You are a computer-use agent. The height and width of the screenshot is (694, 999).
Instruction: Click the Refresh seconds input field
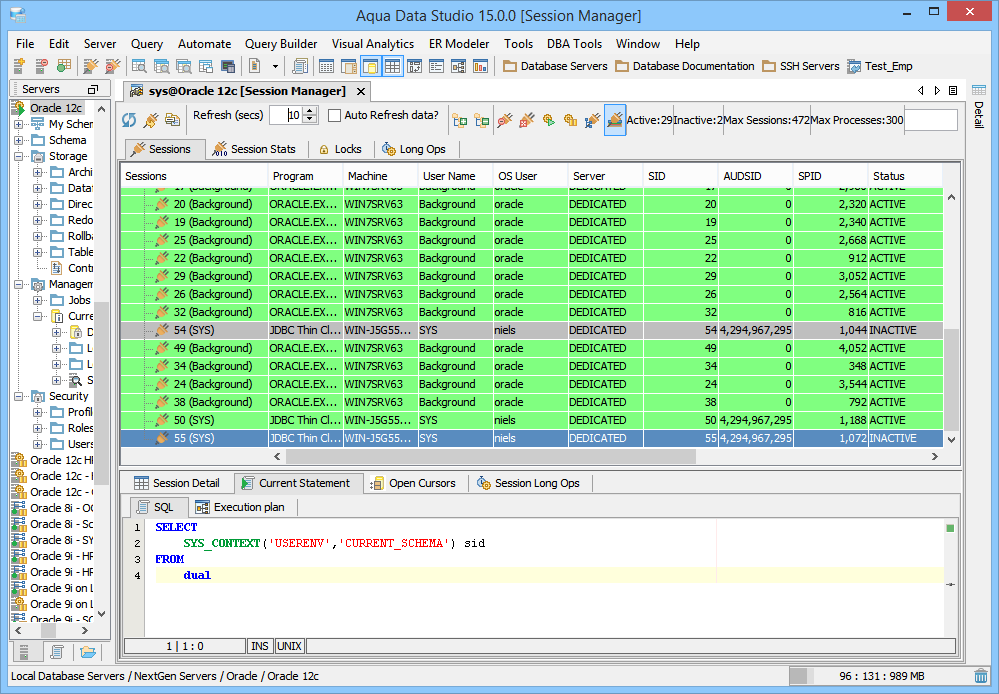[286, 115]
